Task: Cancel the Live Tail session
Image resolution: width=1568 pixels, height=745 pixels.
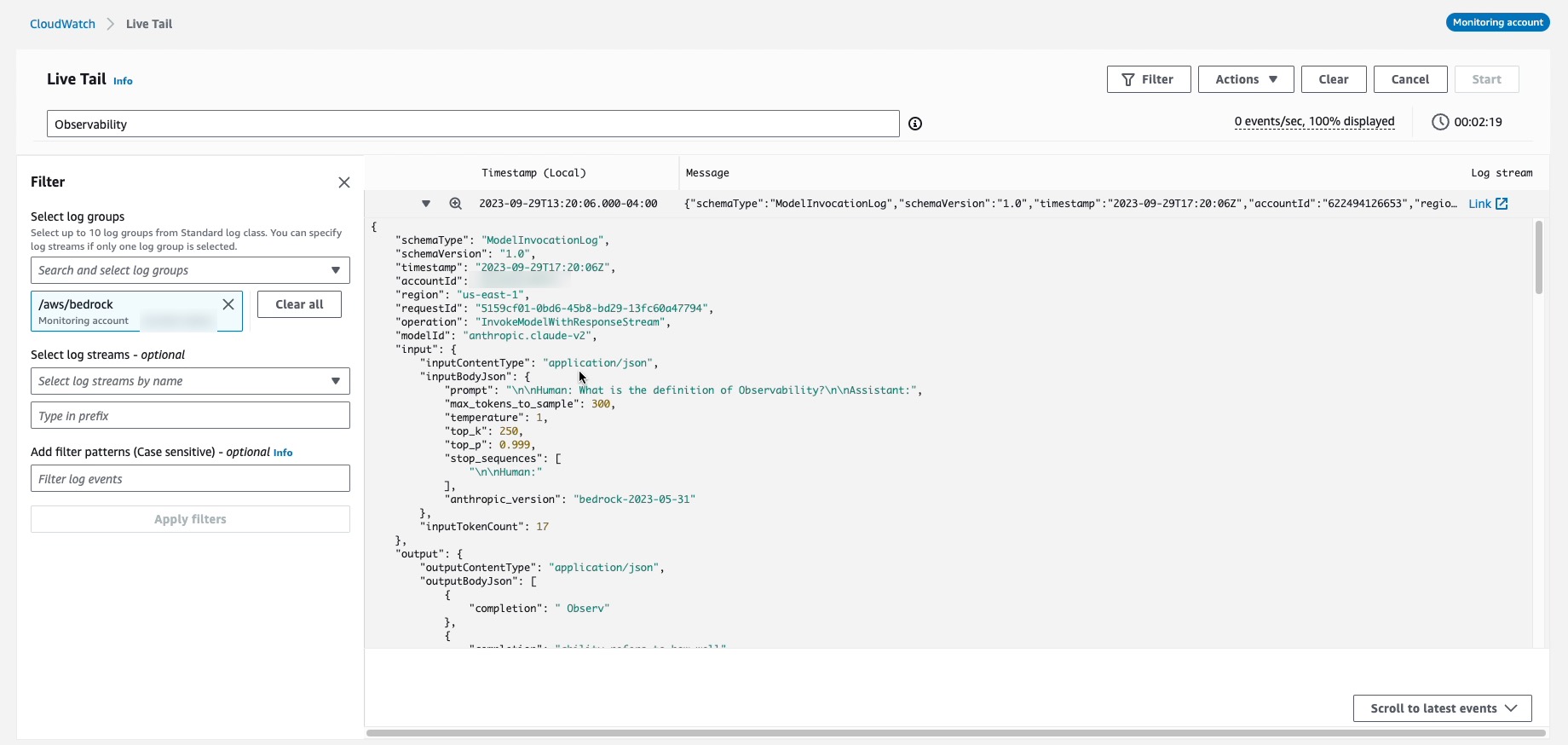Action: (1410, 79)
